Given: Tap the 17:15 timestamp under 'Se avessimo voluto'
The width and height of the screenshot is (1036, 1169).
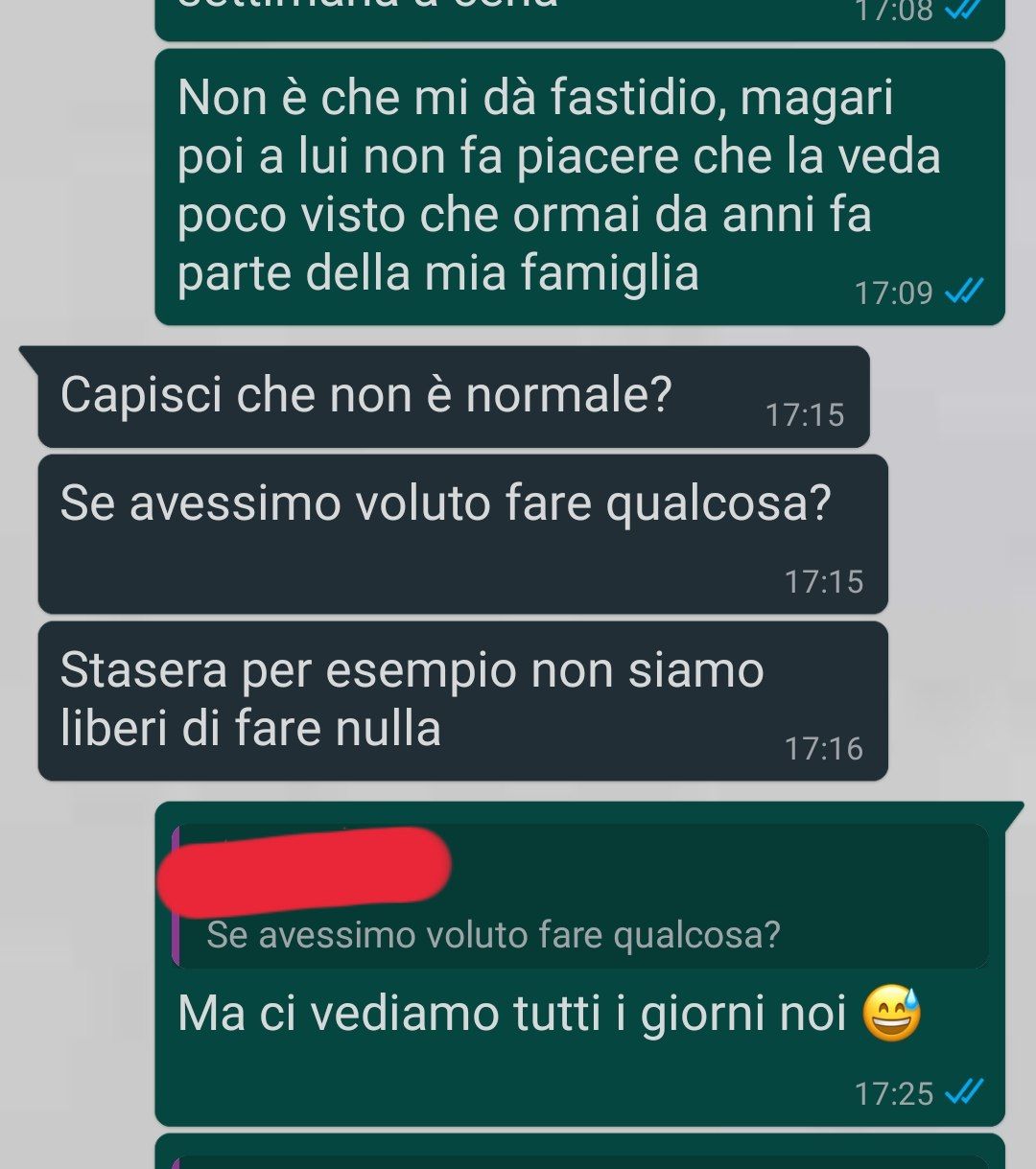Looking at the screenshot, I should click(x=824, y=581).
